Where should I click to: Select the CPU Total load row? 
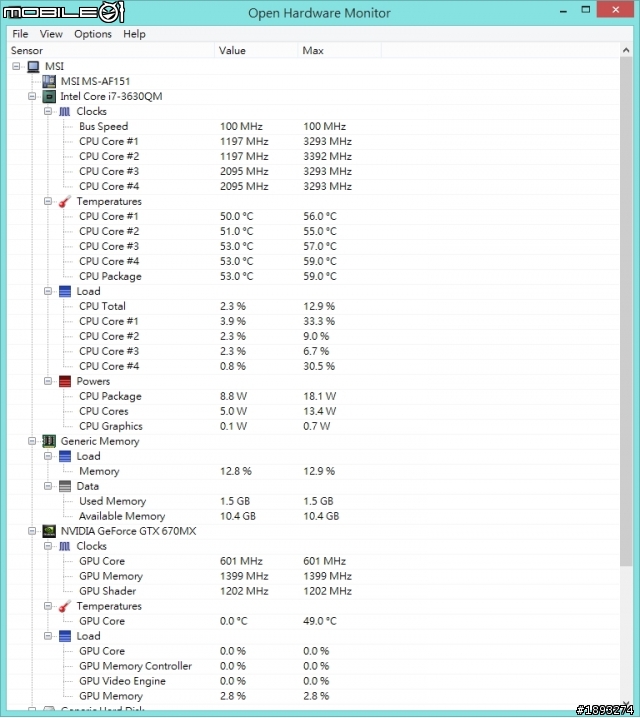[x=314, y=306]
